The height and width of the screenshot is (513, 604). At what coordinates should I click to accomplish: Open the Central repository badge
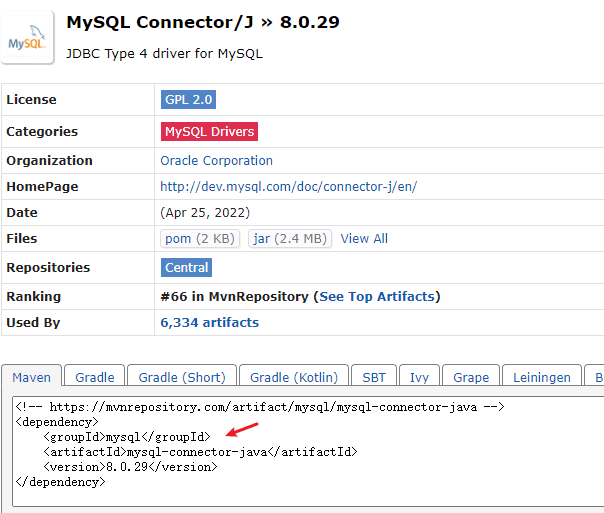point(186,268)
